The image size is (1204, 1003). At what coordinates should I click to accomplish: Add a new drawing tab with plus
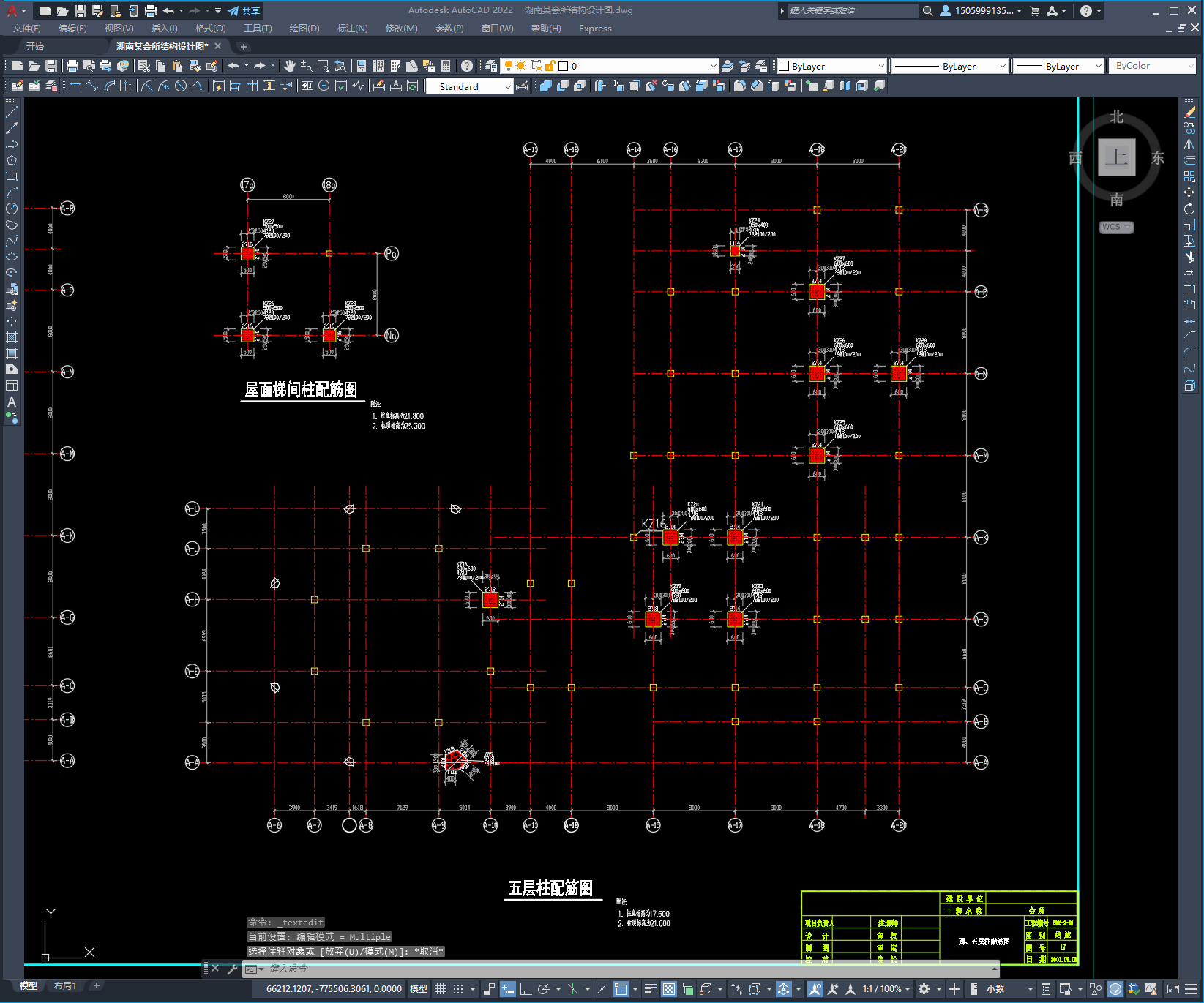click(x=244, y=46)
